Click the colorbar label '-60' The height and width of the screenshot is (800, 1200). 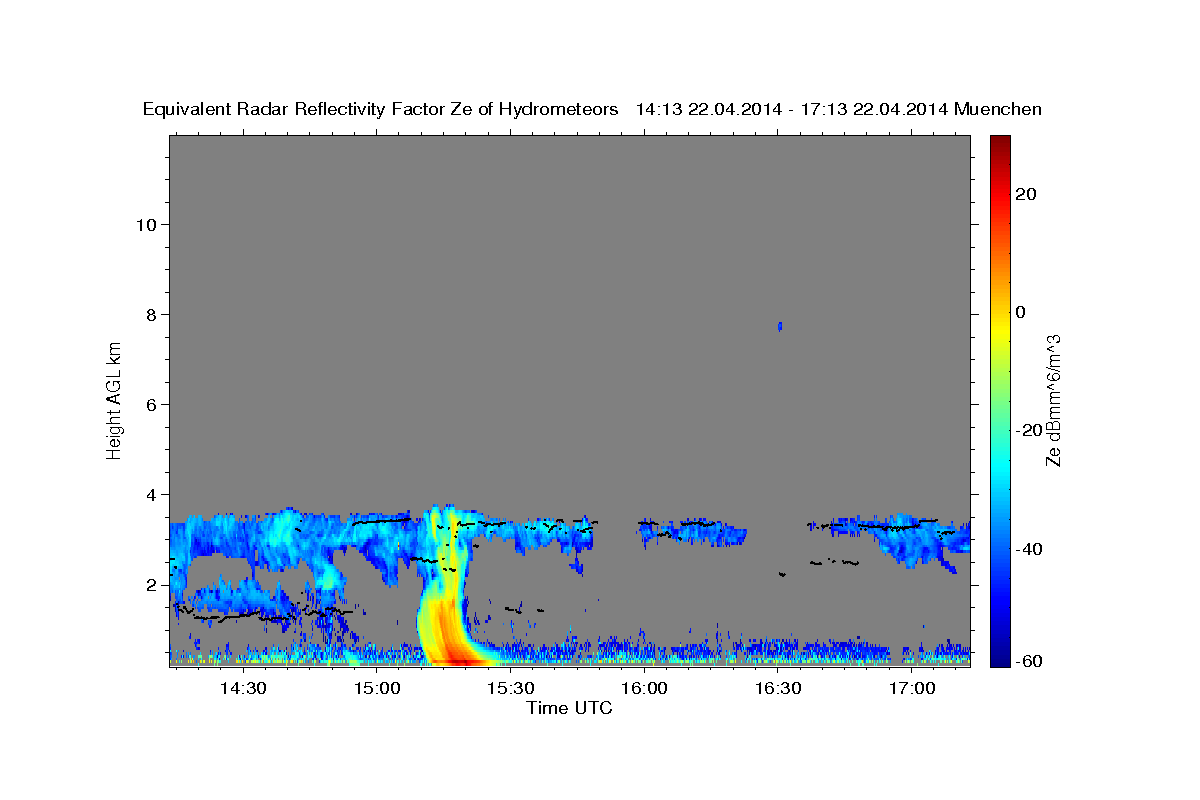(x=1029, y=660)
